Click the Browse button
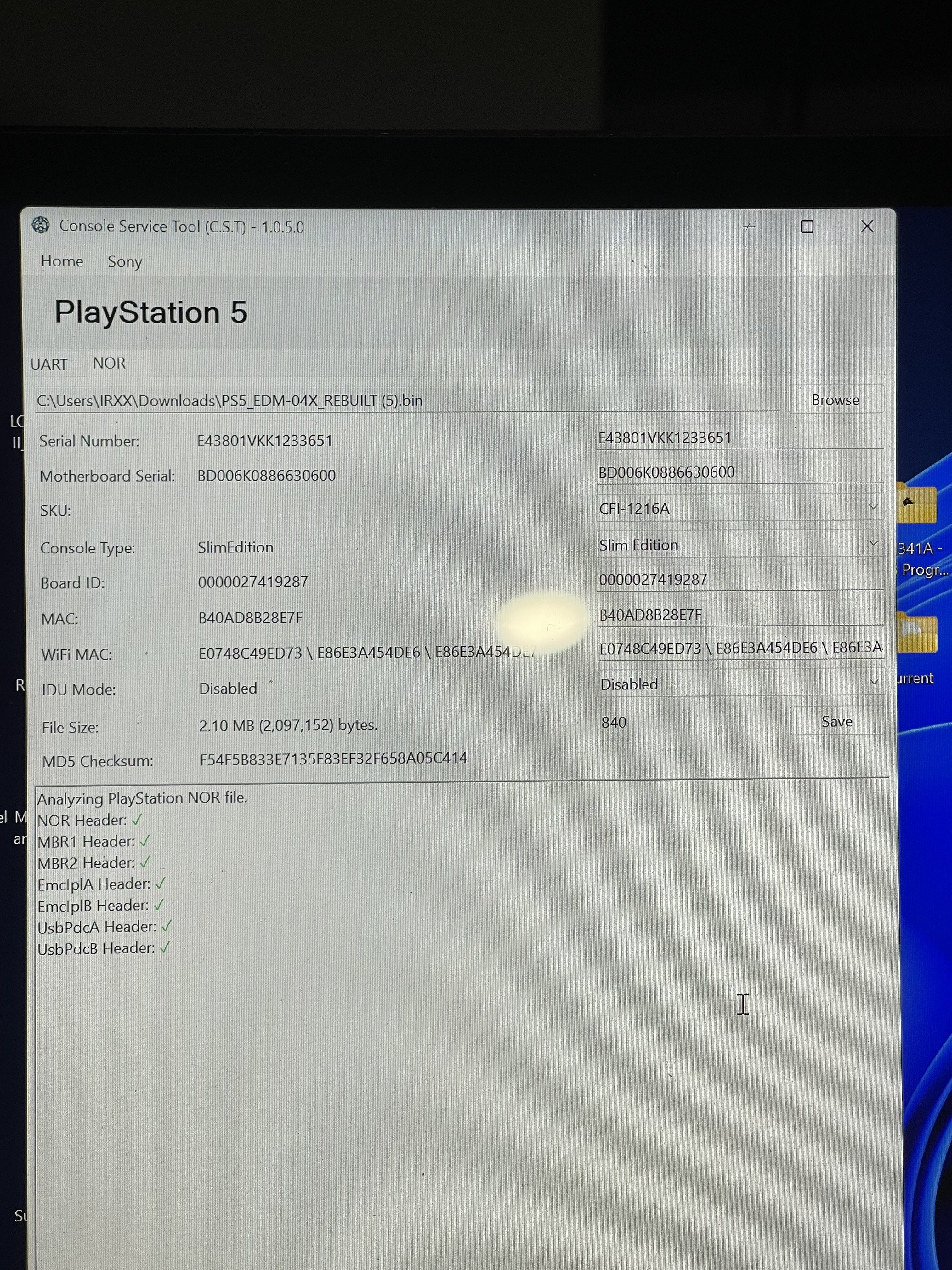This screenshot has width=952, height=1270. [835, 400]
